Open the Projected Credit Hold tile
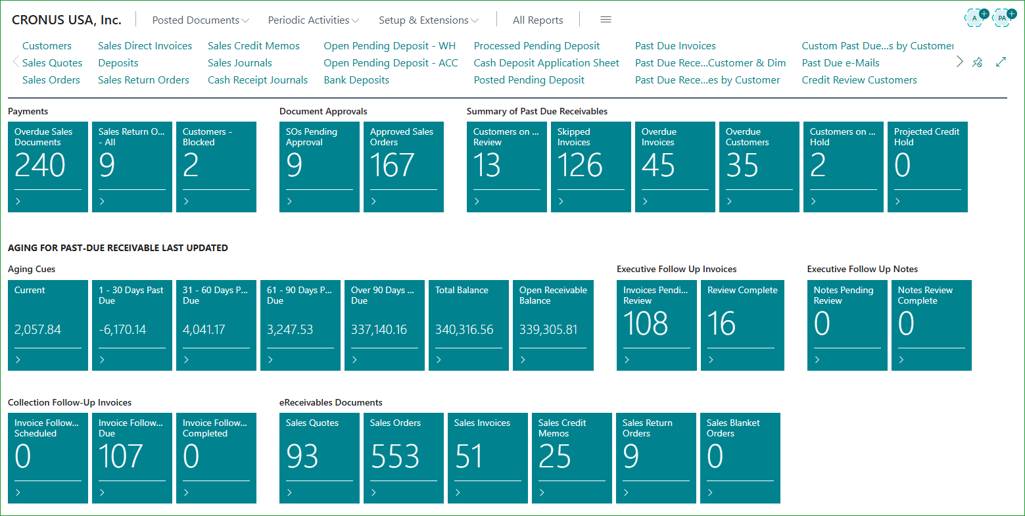This screenshot has width=1025, height=516. coord(928,167)
